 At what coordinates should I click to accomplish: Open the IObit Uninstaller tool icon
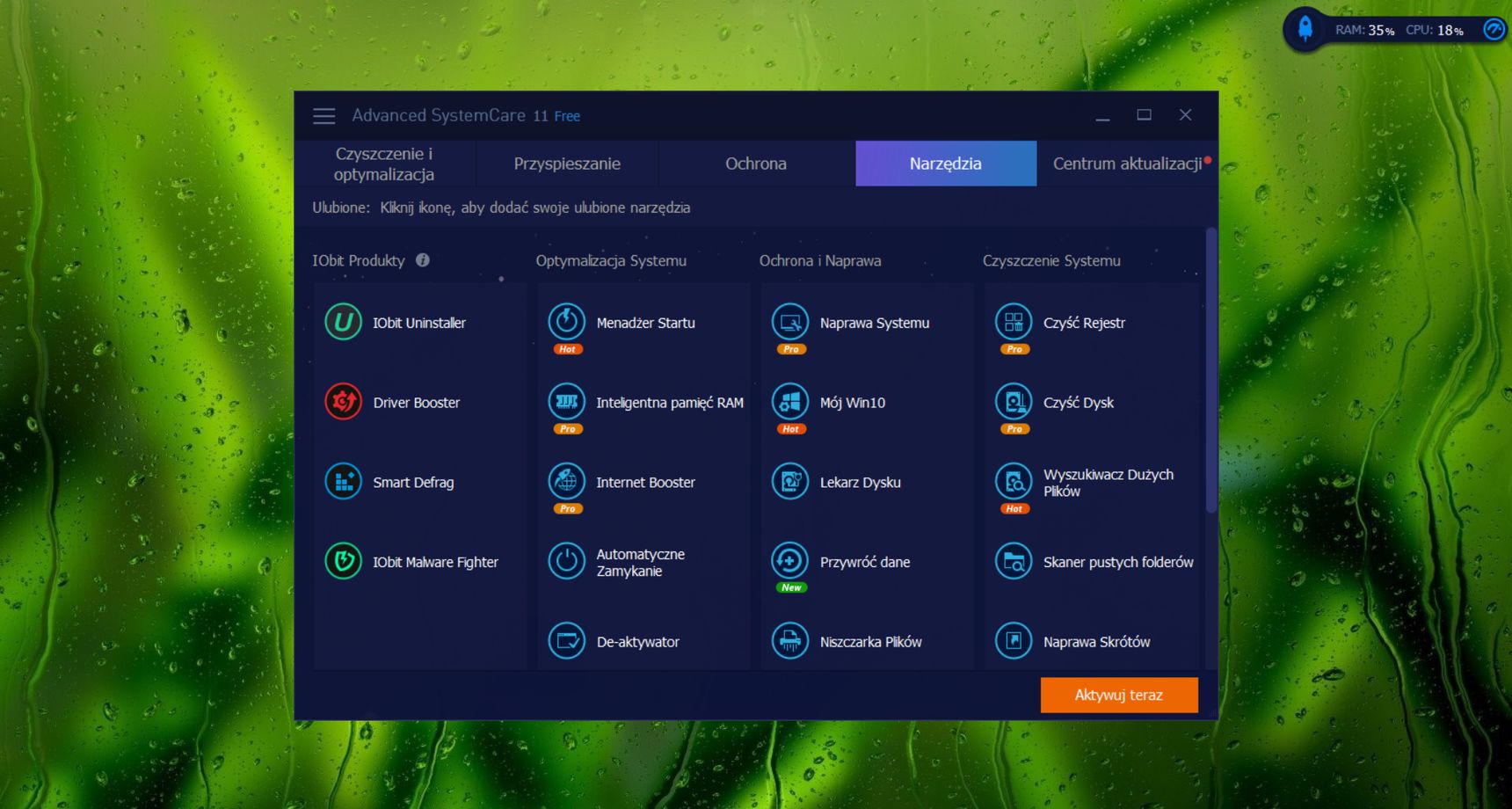tap(343, 322)
